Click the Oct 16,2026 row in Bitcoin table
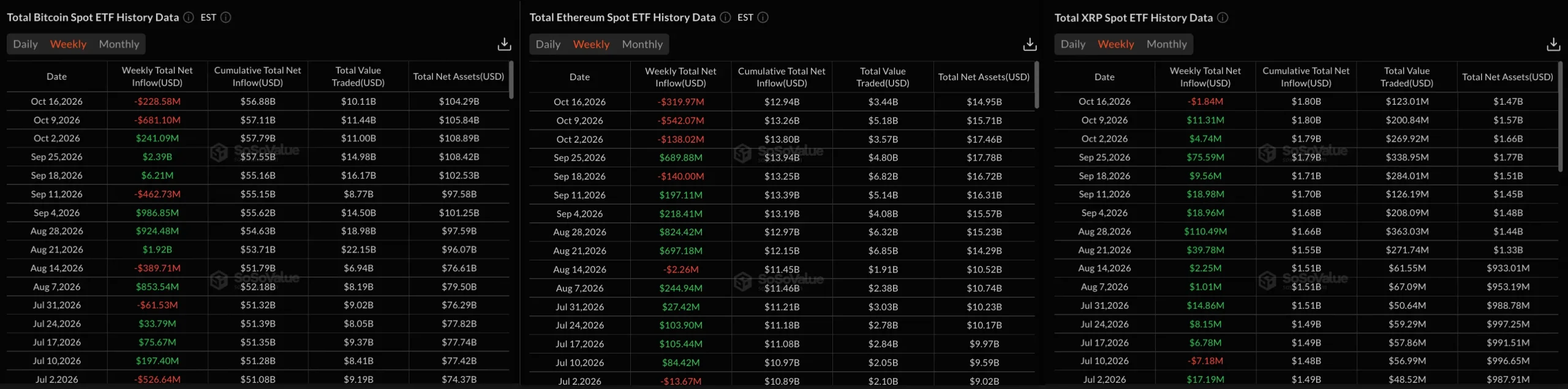The height and width of the screenshot is (389, 1568). tap(258, 101)
